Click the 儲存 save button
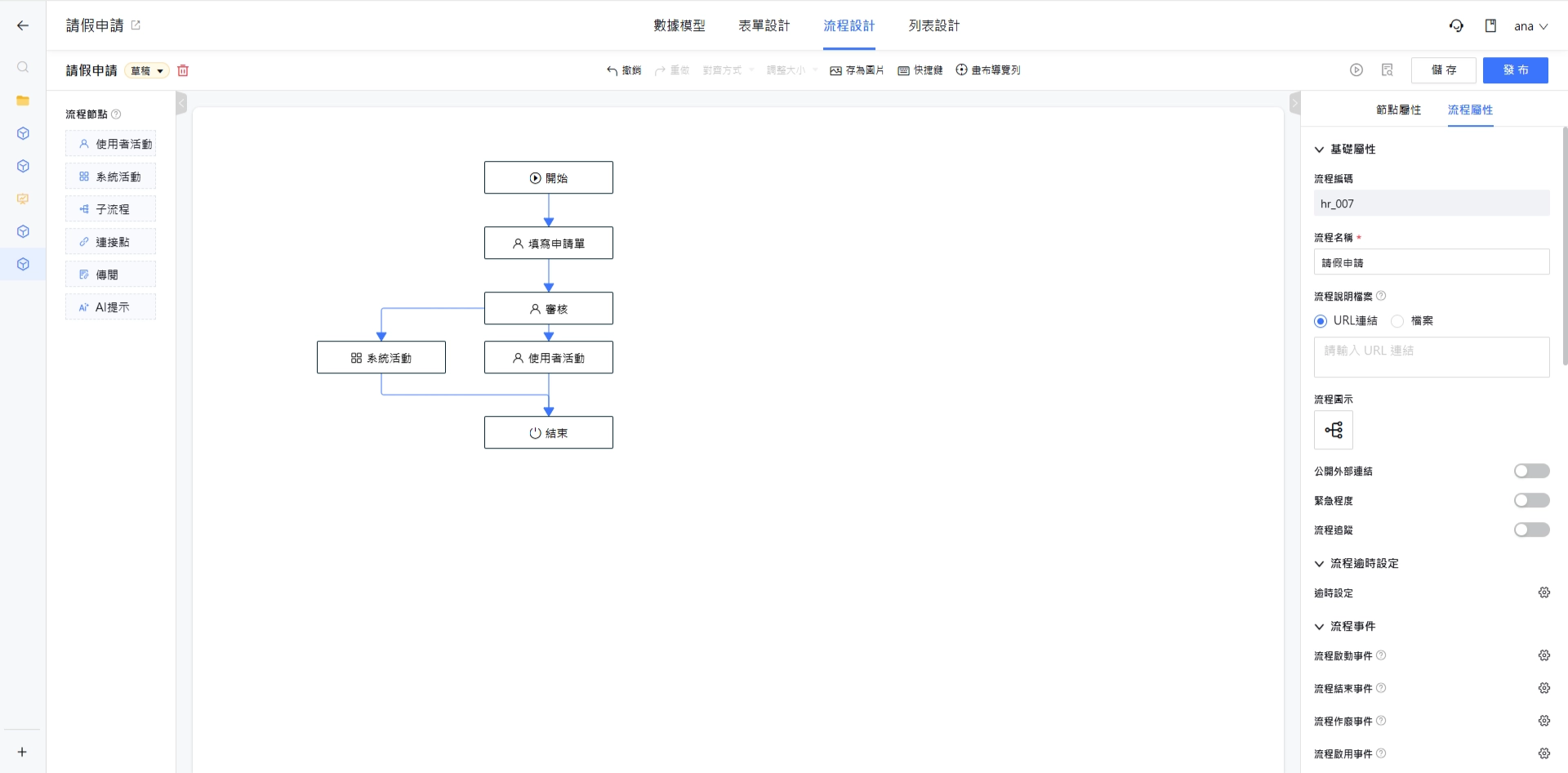 tap(1443, 70)
